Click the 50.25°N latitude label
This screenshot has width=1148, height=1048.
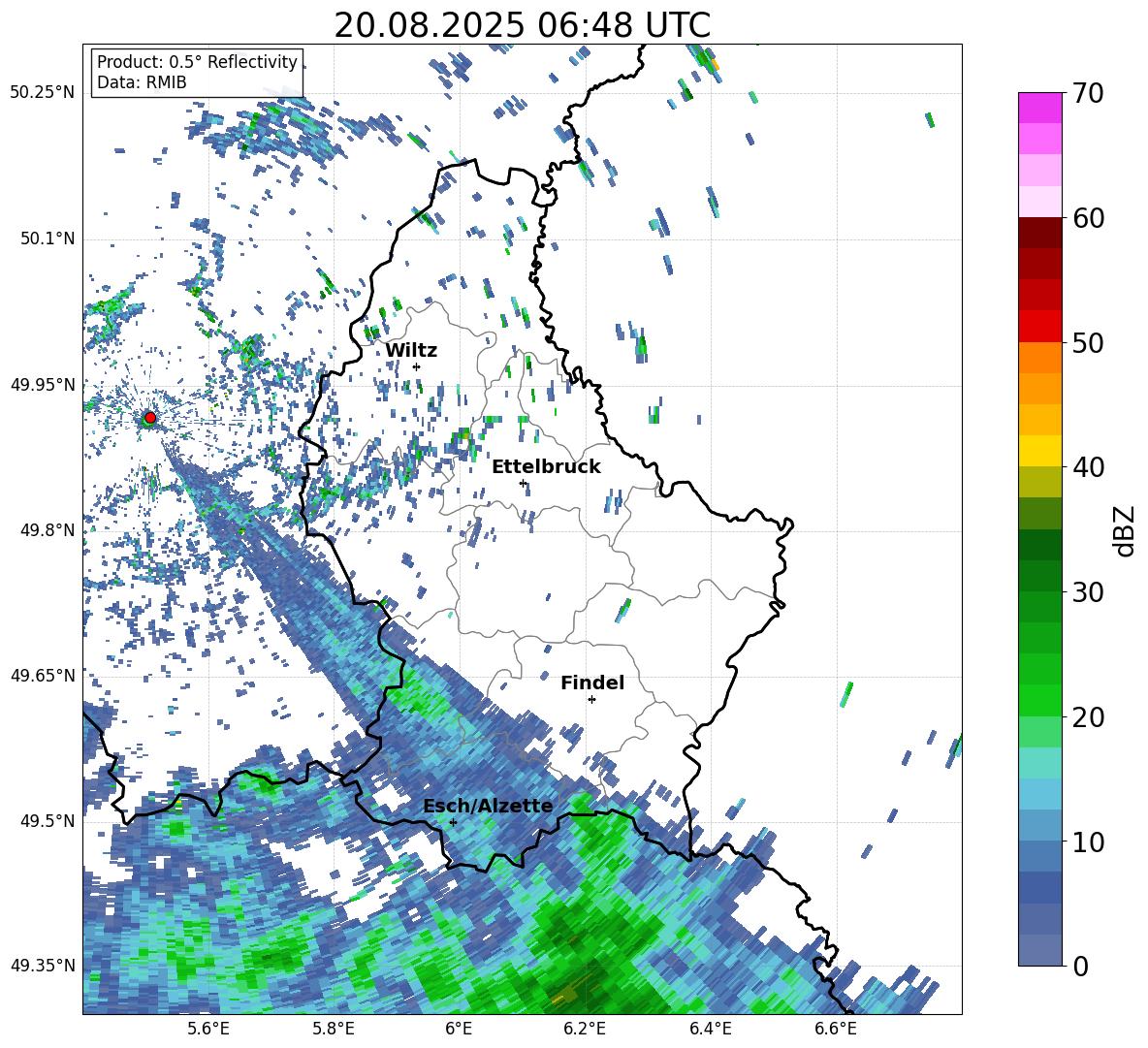pos(43,93)
